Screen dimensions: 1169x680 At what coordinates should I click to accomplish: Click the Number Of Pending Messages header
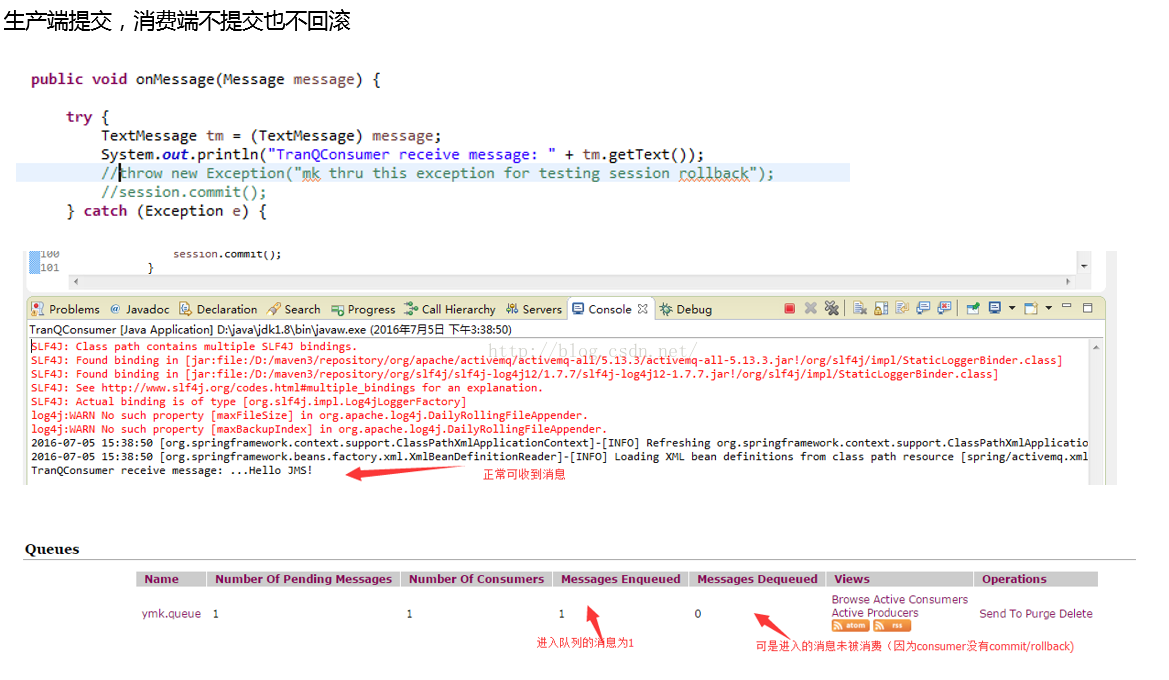click(x=303, y=579)
